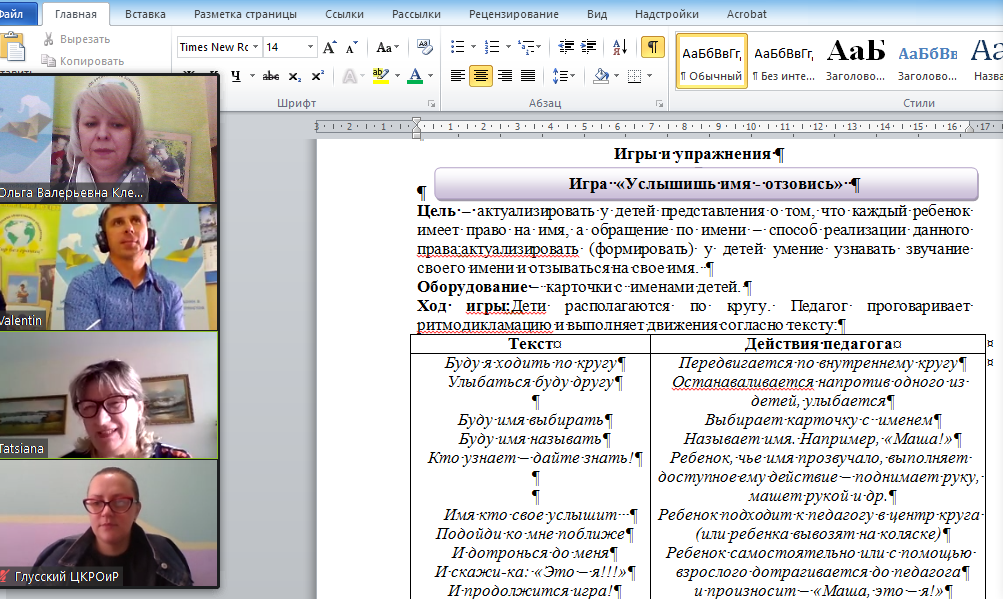Increase font size with the grow button

pos(329,47)
